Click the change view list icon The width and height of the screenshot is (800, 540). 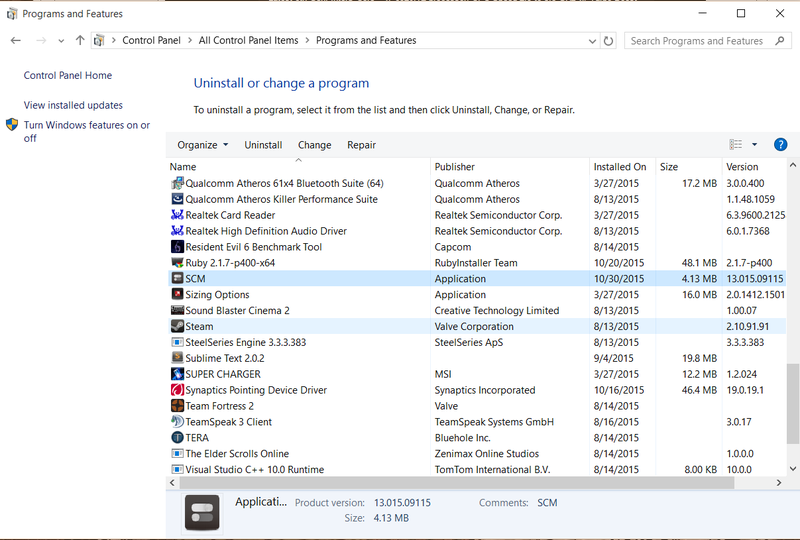736,145
